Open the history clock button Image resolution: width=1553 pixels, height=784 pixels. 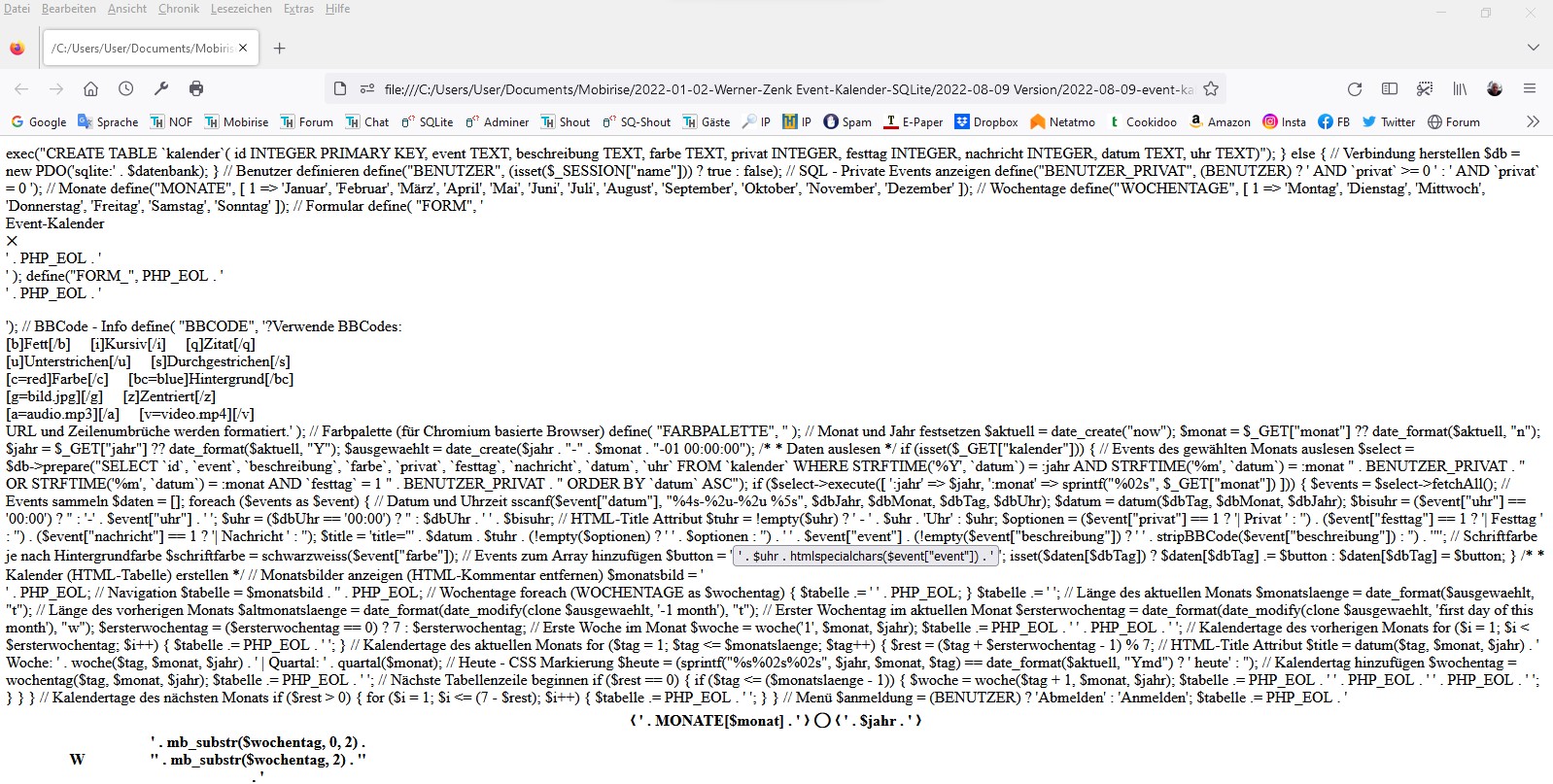coord(126,89)
